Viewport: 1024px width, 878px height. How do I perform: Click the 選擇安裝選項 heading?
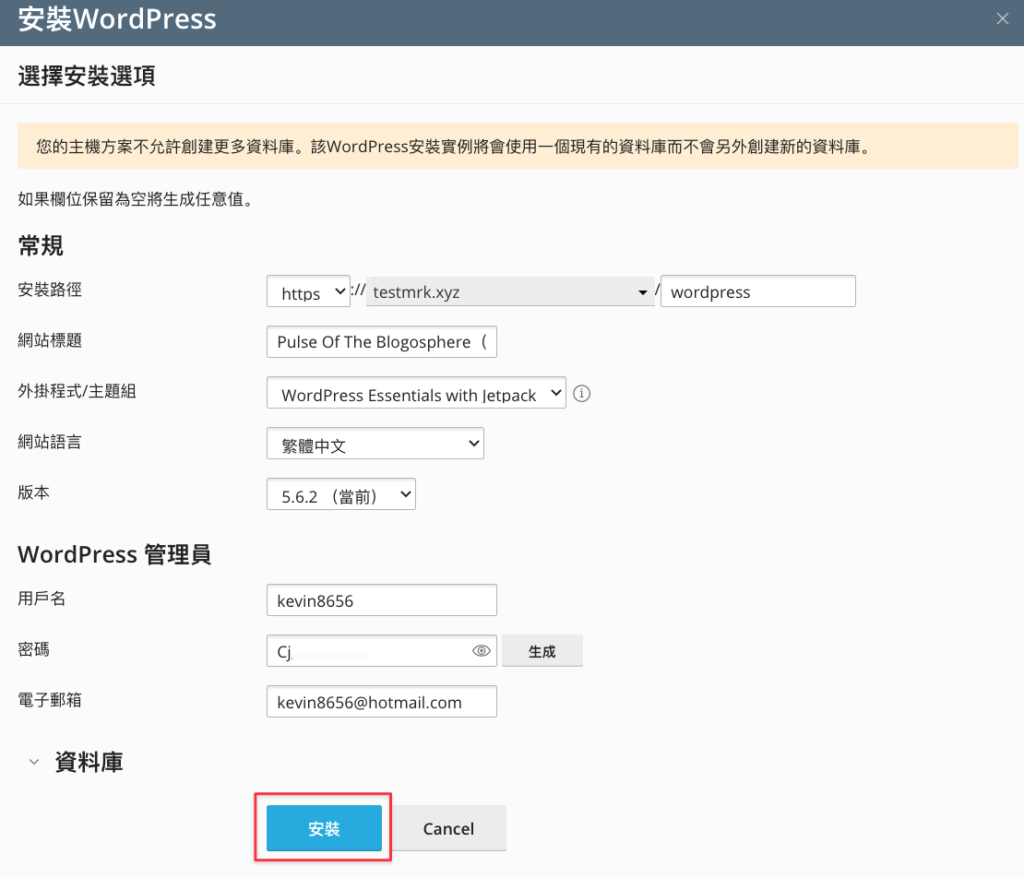point(87,76)
